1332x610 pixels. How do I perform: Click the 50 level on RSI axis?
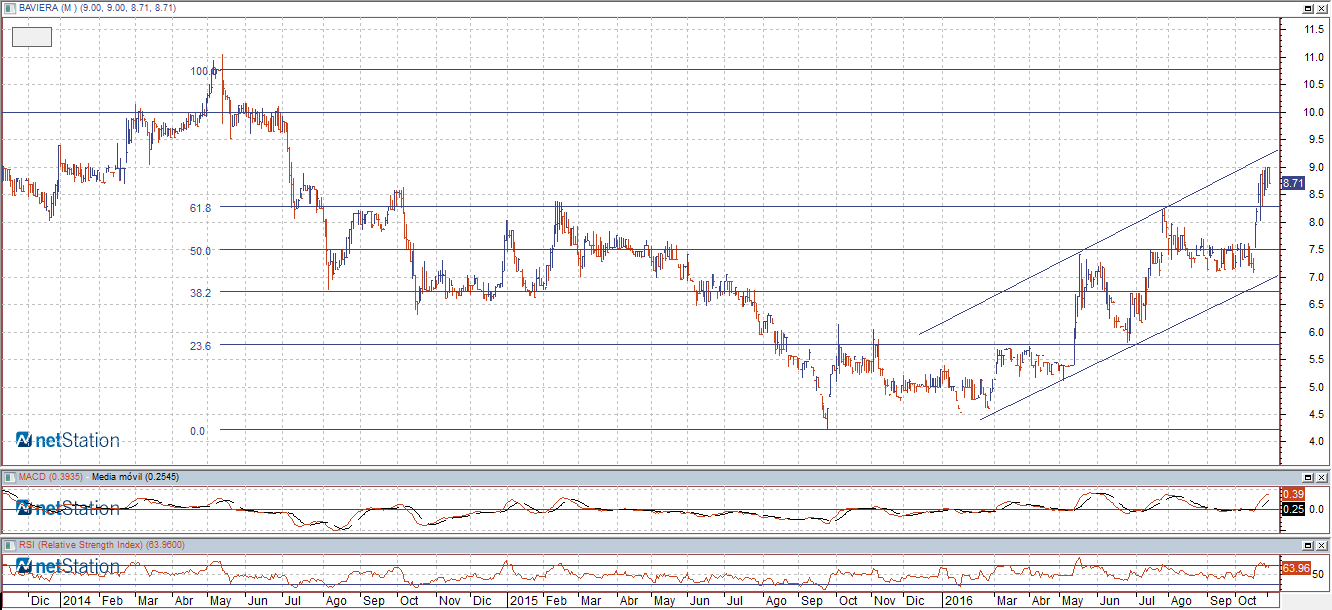[x=1318, y=574]
